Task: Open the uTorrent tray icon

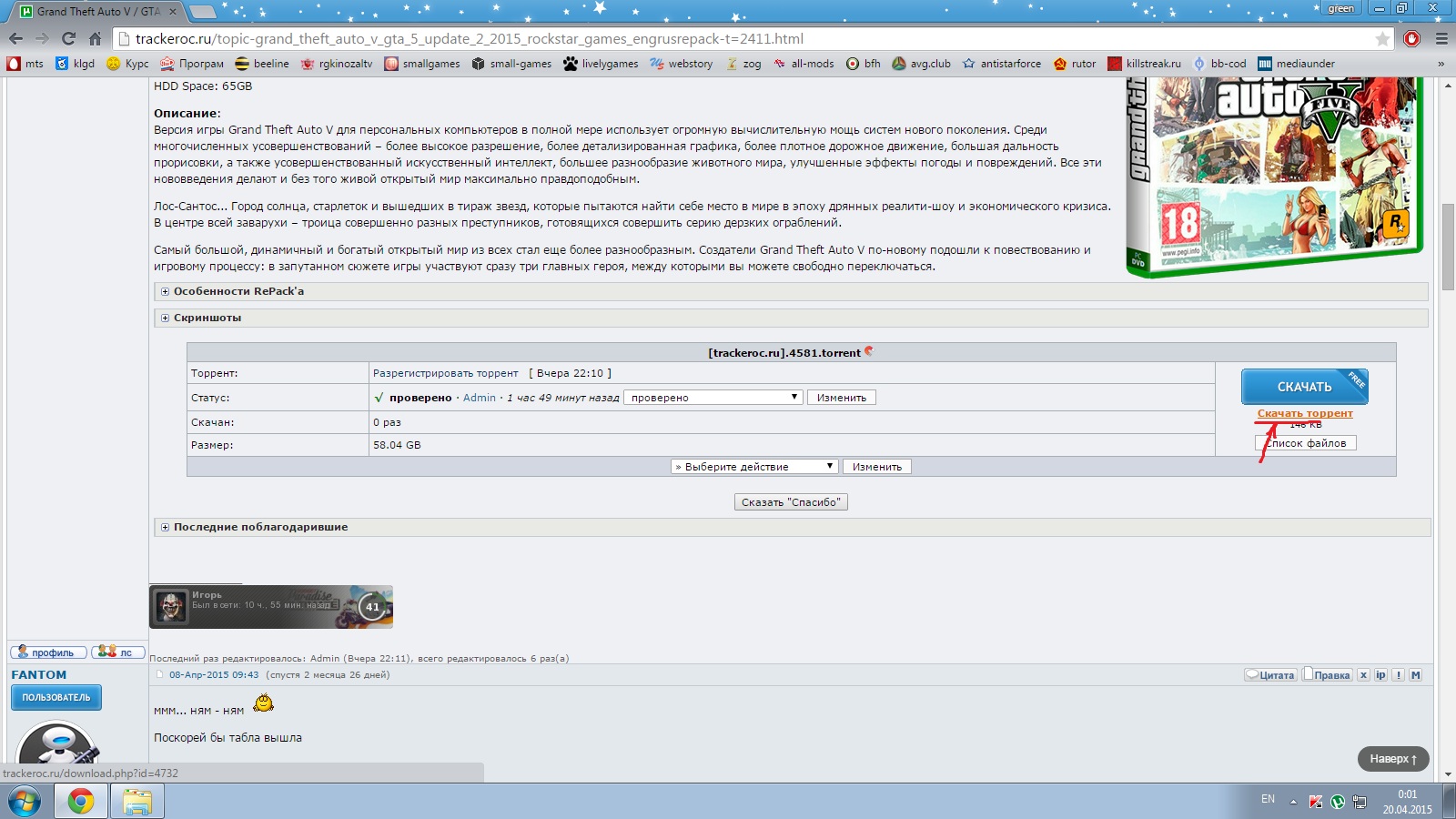Action: [x=1338, y=802]
